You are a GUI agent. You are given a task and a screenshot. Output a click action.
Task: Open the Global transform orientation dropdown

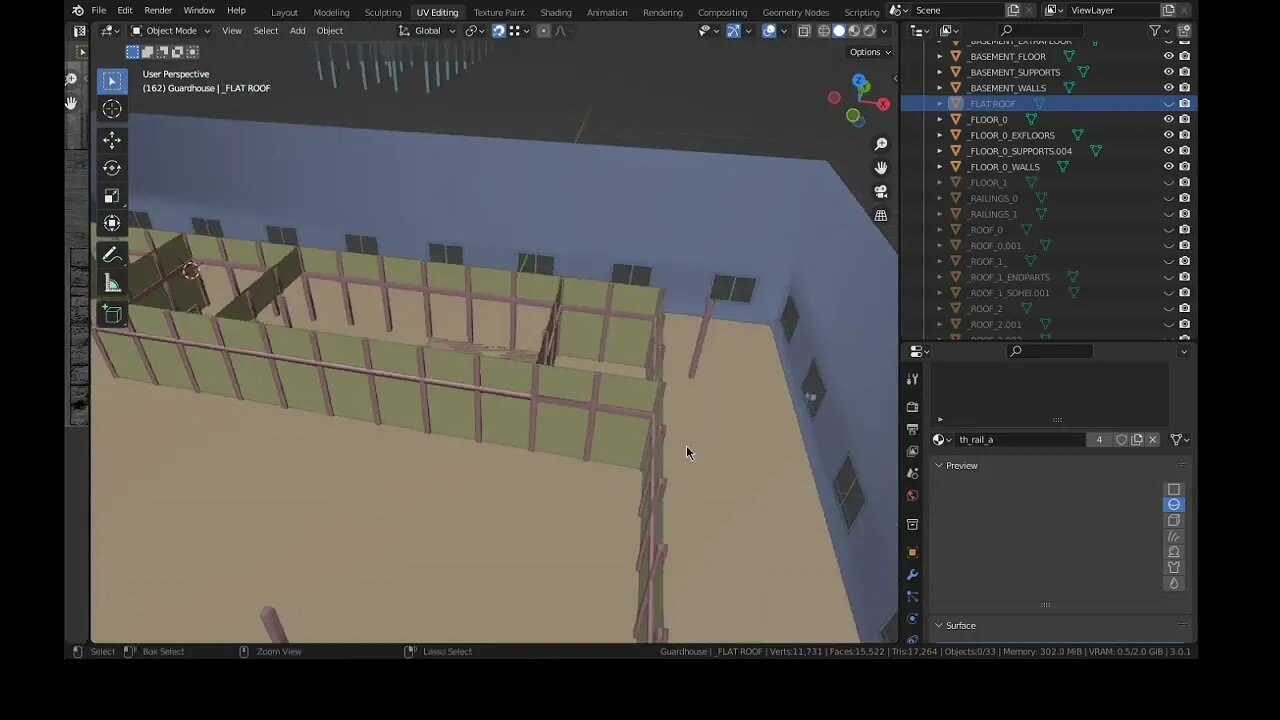[x=427, y=31]
